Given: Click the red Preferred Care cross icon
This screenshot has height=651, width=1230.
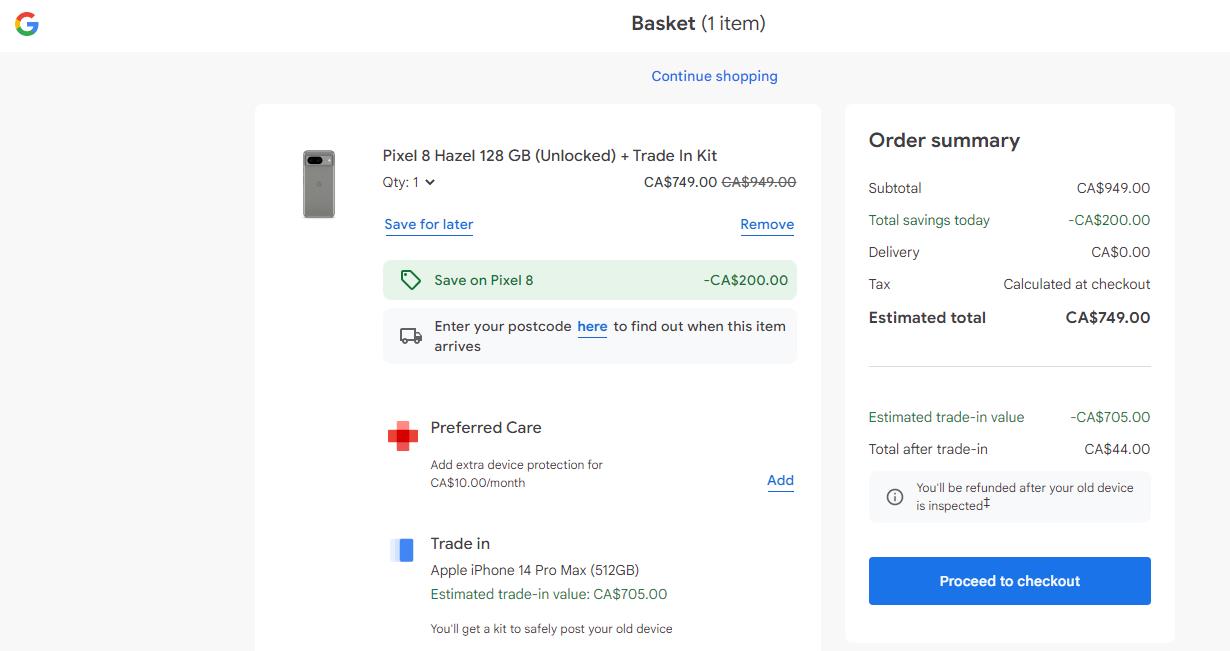Looking at the screenshot, I should [x=403, y=436].
